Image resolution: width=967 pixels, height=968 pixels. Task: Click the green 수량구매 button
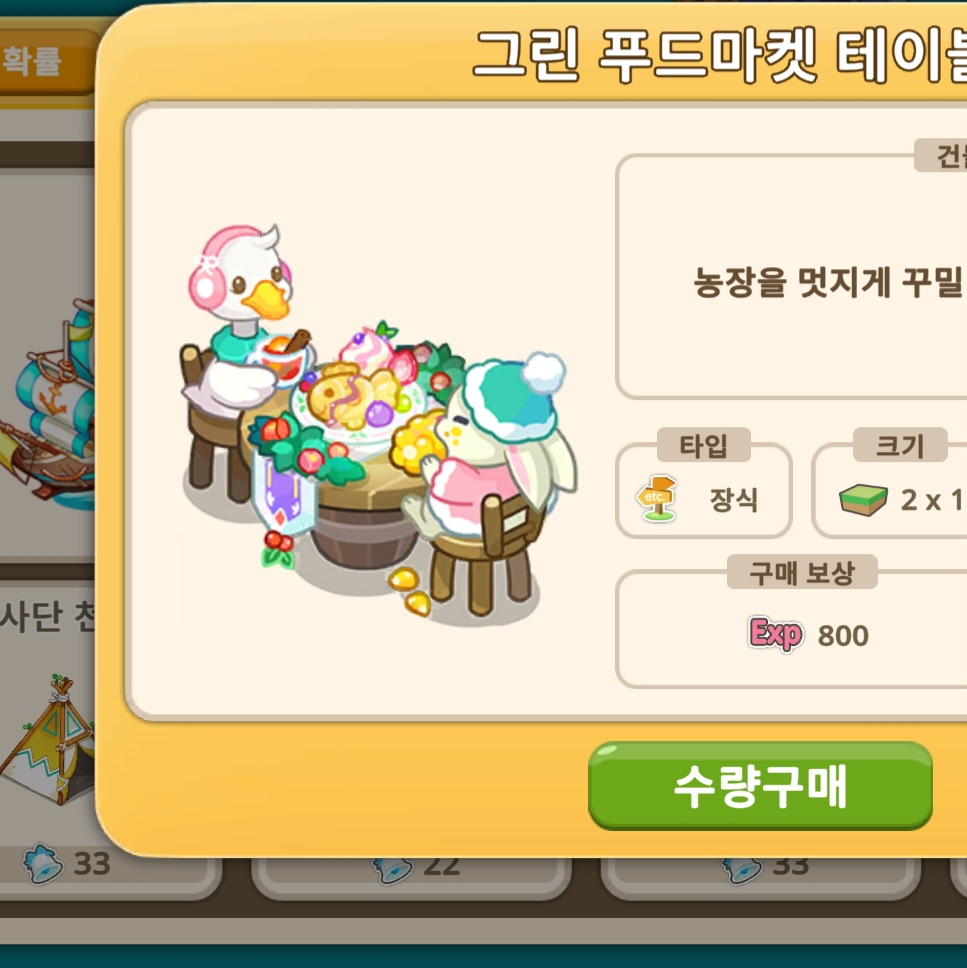pyautogui.click(x=760, y=786)
